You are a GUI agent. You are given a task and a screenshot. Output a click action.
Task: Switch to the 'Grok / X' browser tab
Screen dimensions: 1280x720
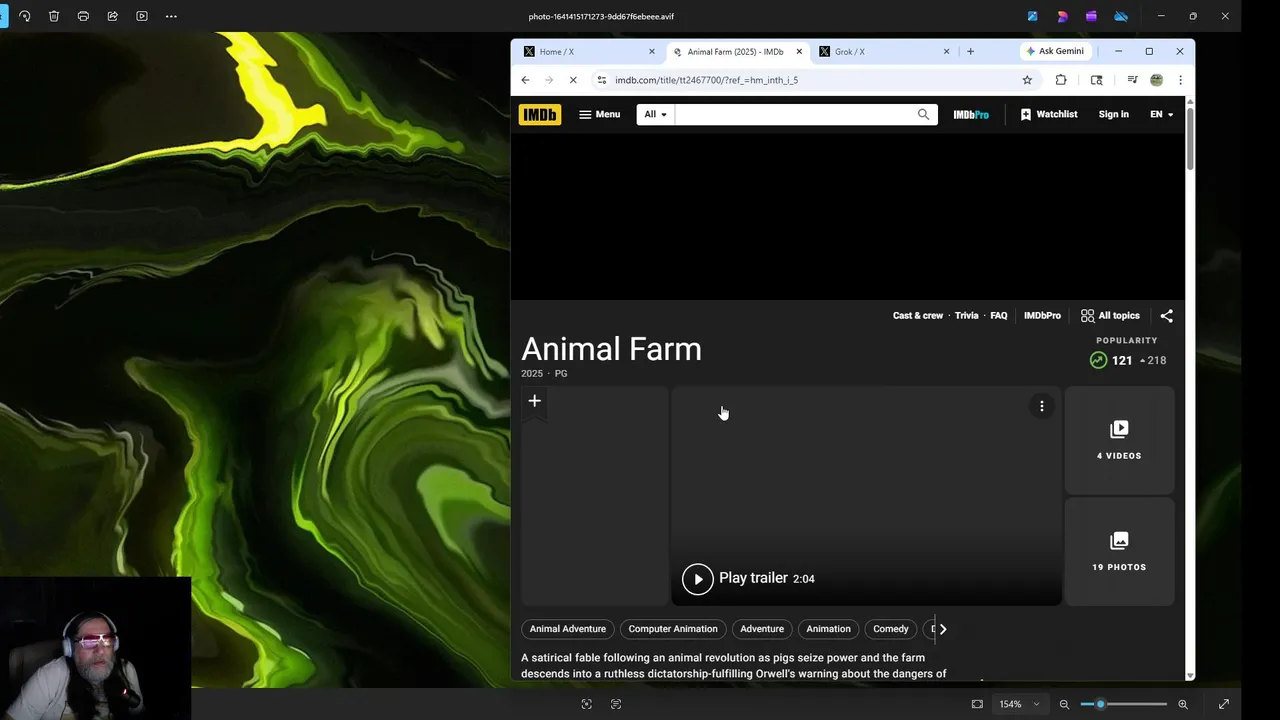pos(885,51)
